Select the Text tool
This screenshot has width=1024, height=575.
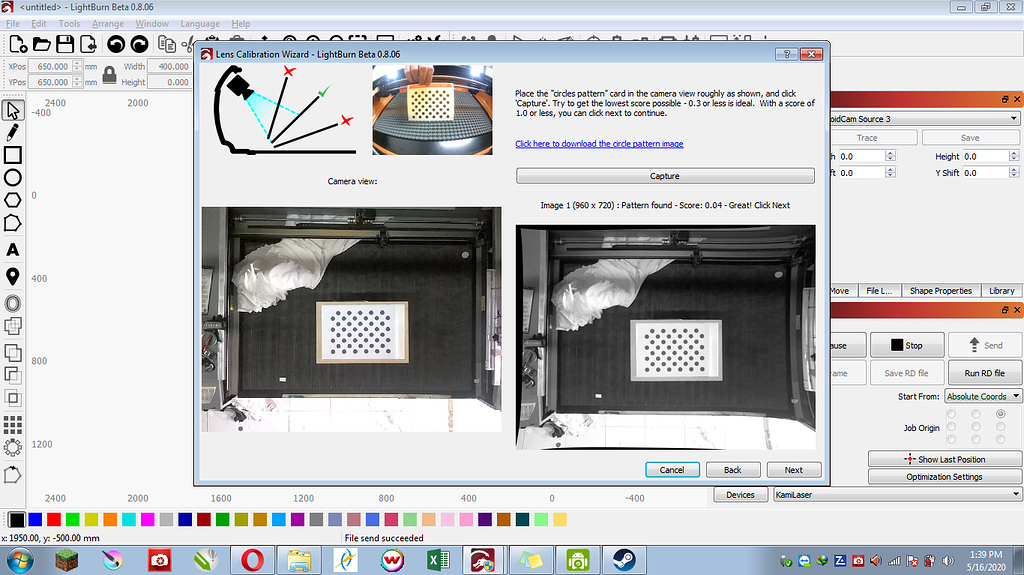[x=12, y=250]
